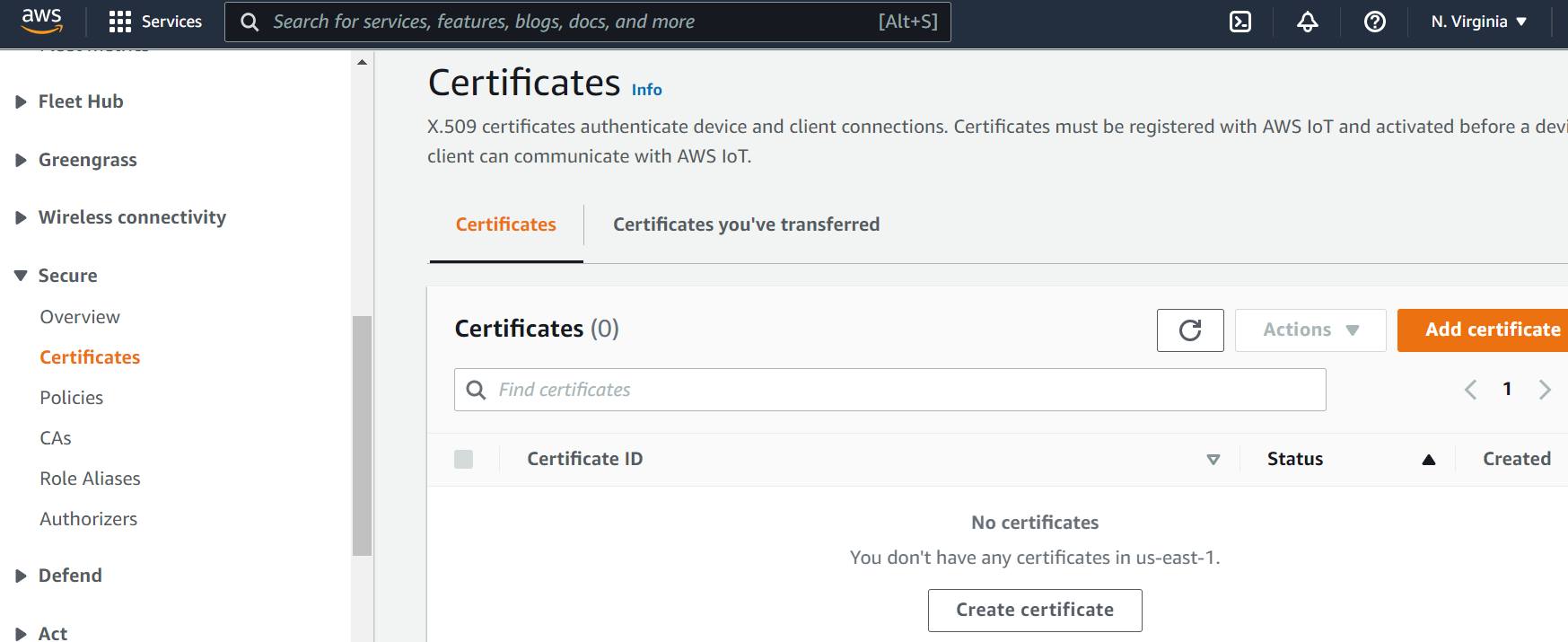
Task: Click the Add certificate button
Action: tap(1483, 330)
